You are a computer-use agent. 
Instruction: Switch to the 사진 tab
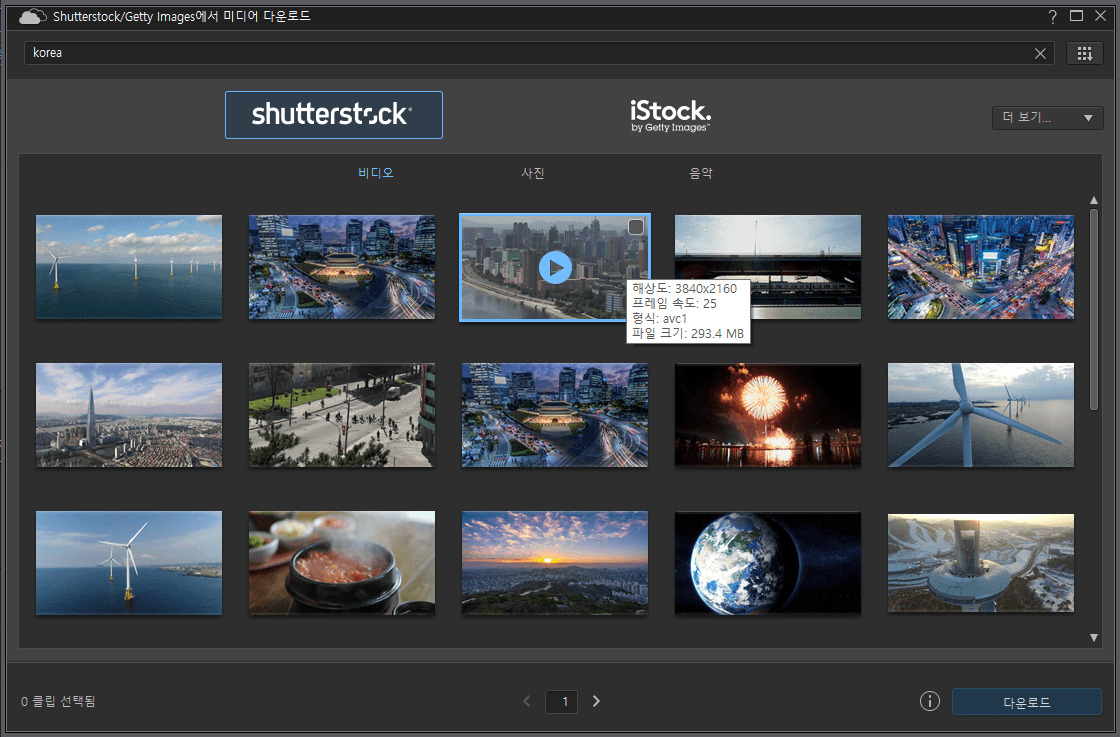[533, 173]
